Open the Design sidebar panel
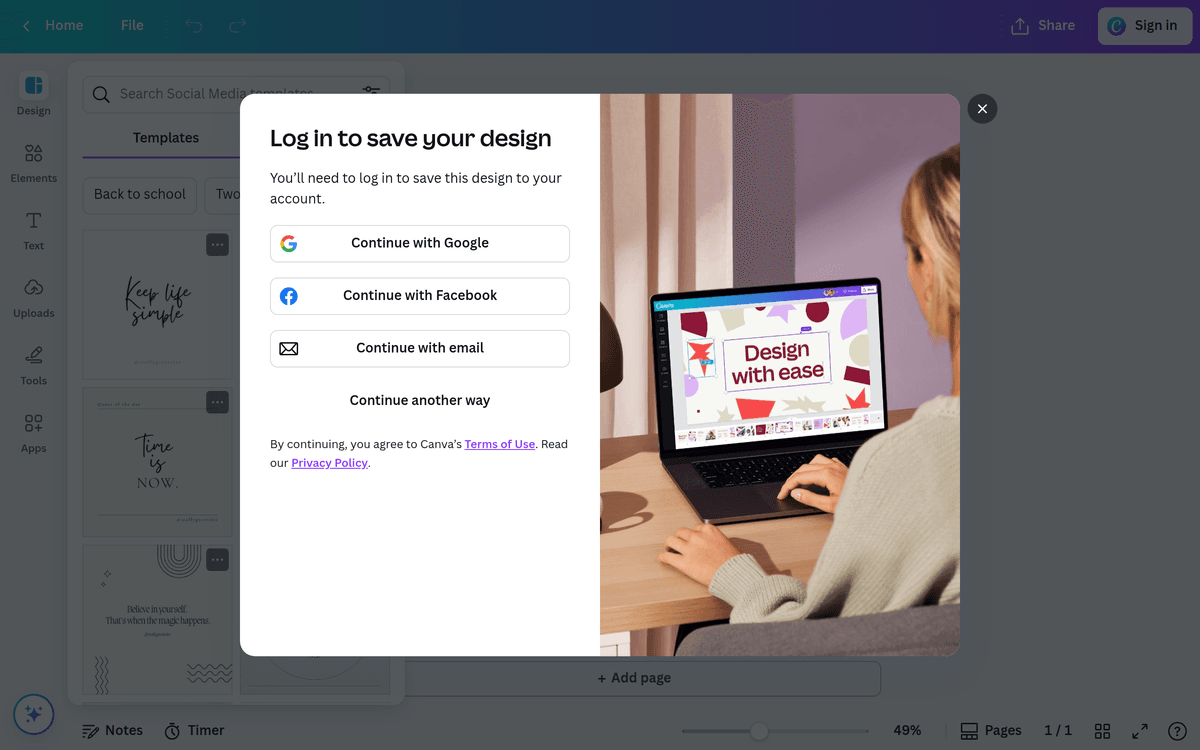The width and height of the screenshot is (1200, 750). coord(33,95)
